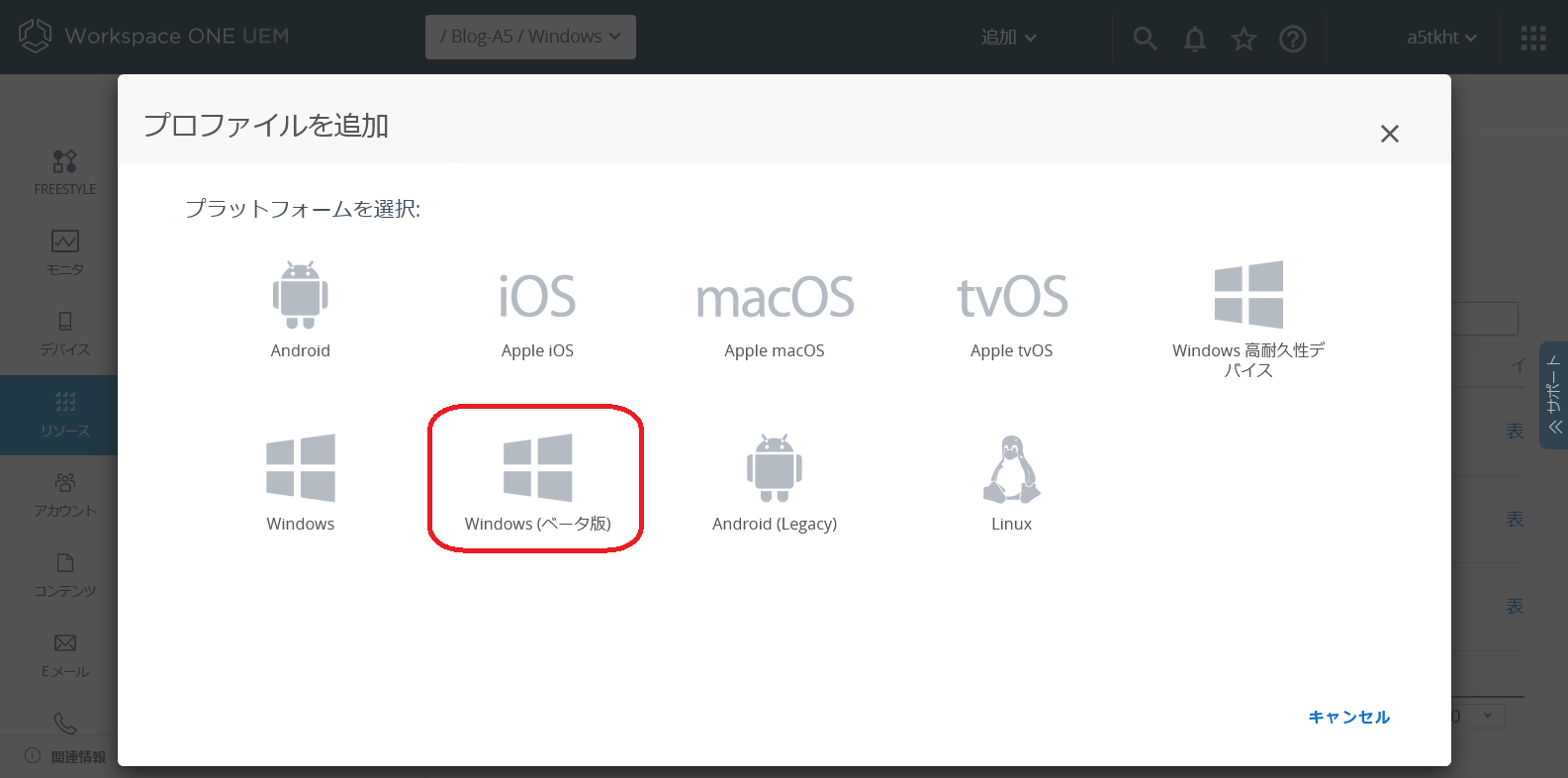Open コンテンツ in the sidebar
The width and height of the screenshot is (1568, 778).
[65, 575]
